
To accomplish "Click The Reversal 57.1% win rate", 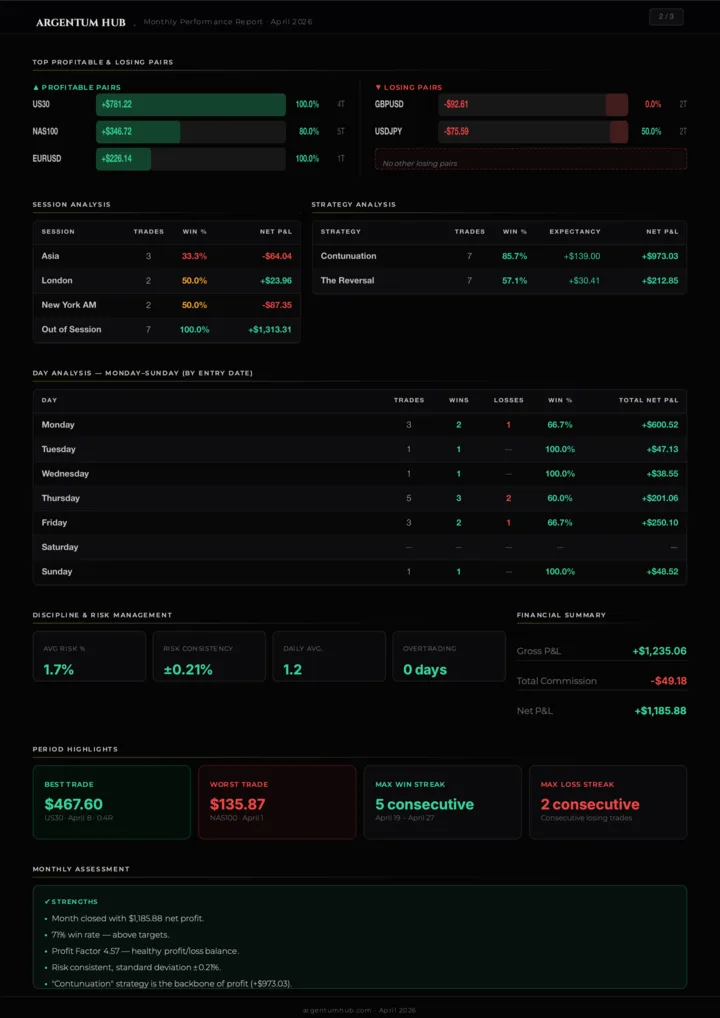I will 514,281.
